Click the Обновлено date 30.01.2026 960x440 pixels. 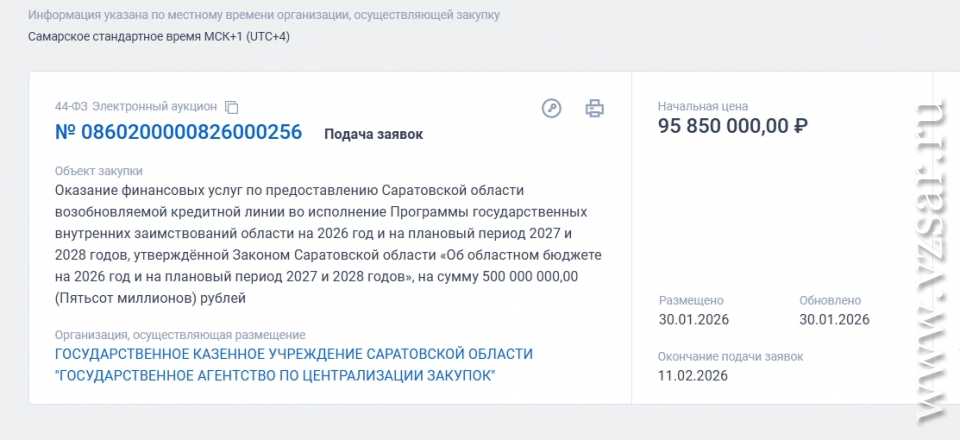834,320
